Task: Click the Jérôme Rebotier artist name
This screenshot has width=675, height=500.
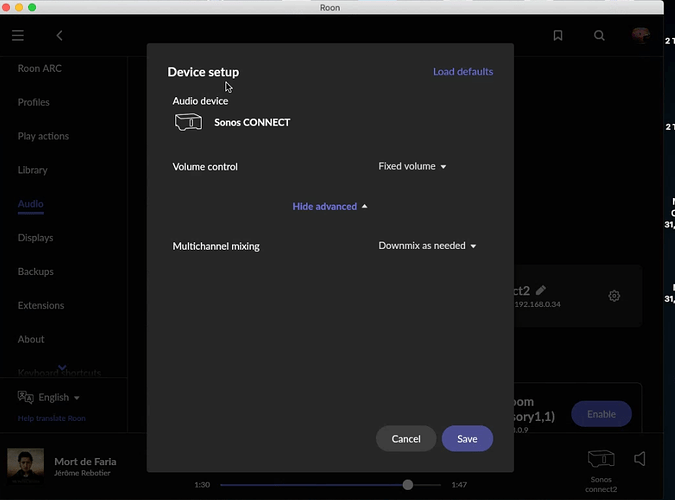Action: (x=82, y=473)
